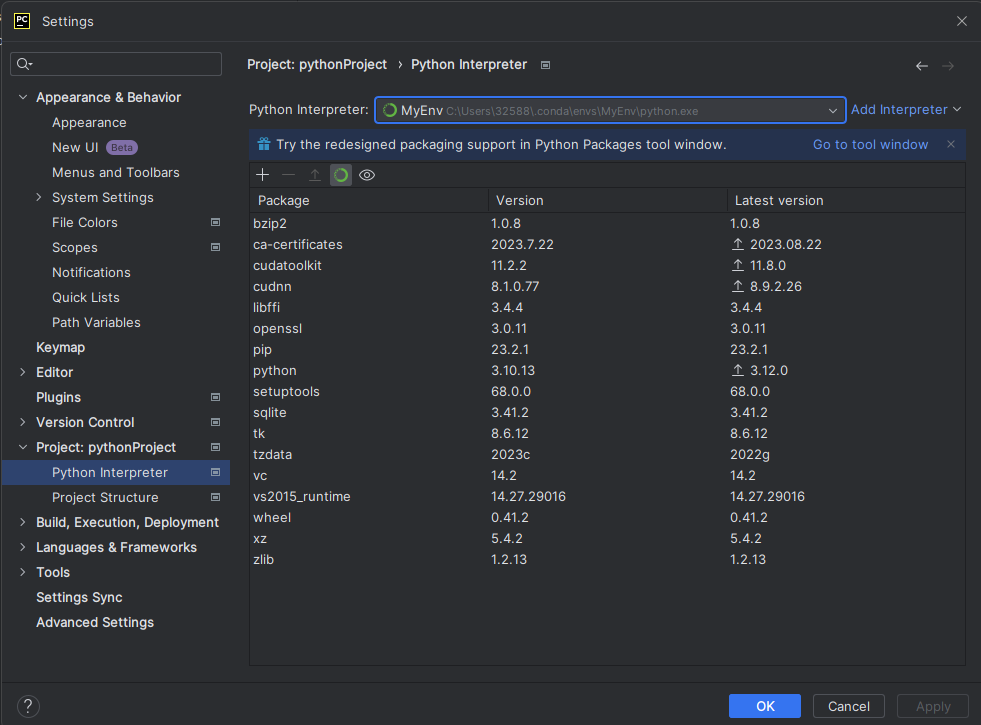This screenshot has width=981, height=725.
Task: Follow the Go to tool window link
Action: click(870, 144)
